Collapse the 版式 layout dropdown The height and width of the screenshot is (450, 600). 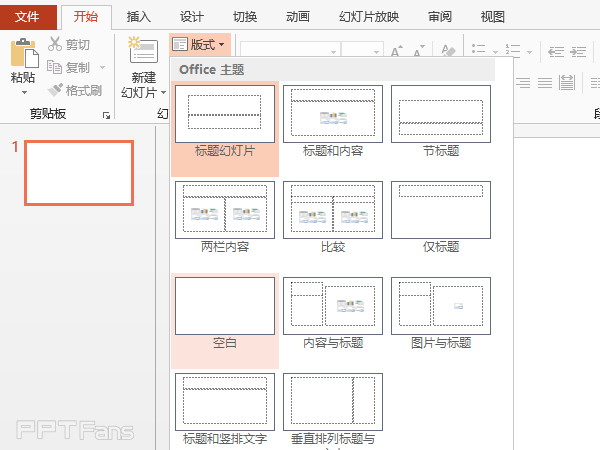click(200, 45)
